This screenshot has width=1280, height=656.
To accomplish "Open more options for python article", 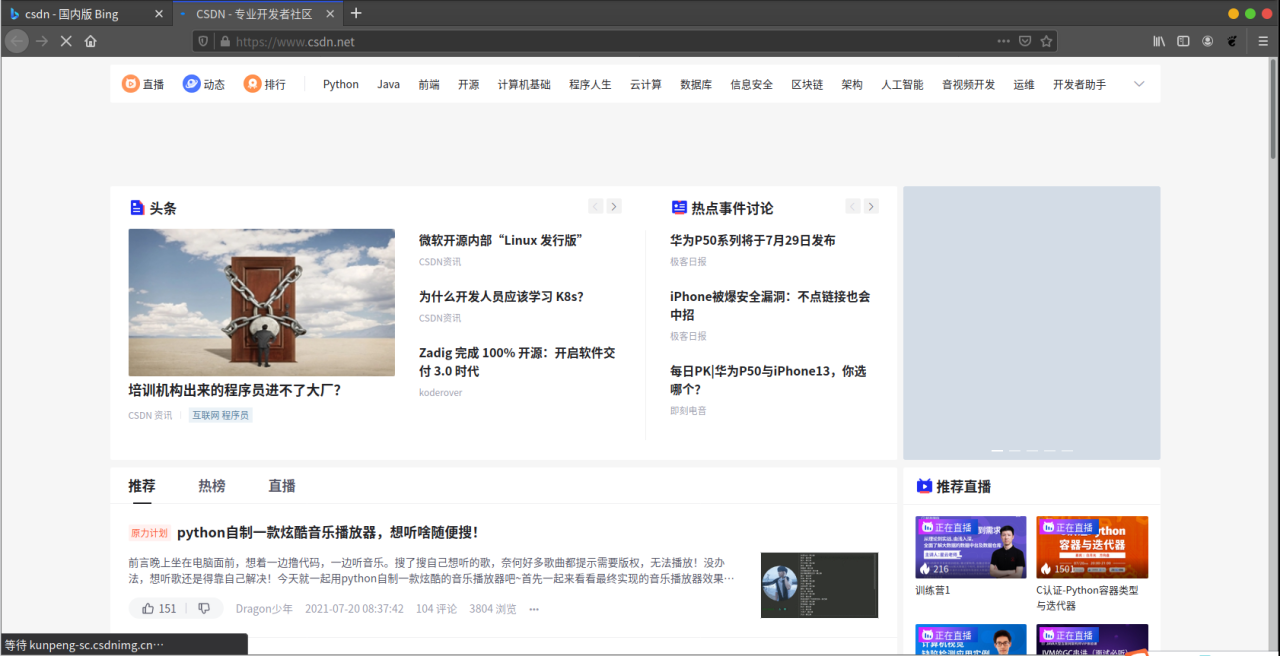I will coord(534,609).
